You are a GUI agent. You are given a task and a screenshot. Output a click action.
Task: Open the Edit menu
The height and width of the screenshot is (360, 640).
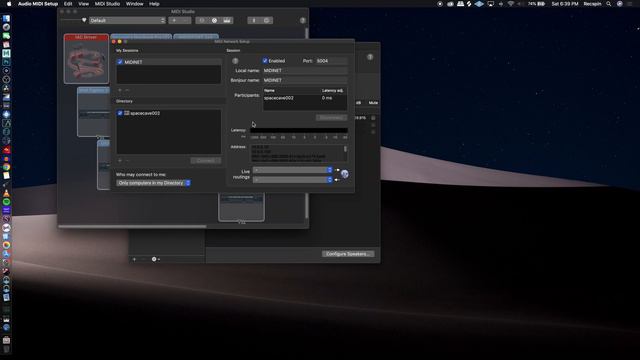tap(68, 4)
